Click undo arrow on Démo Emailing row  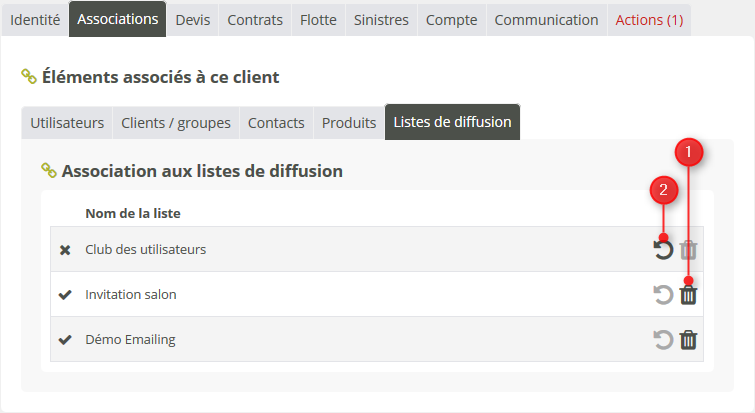coord(663,340)
